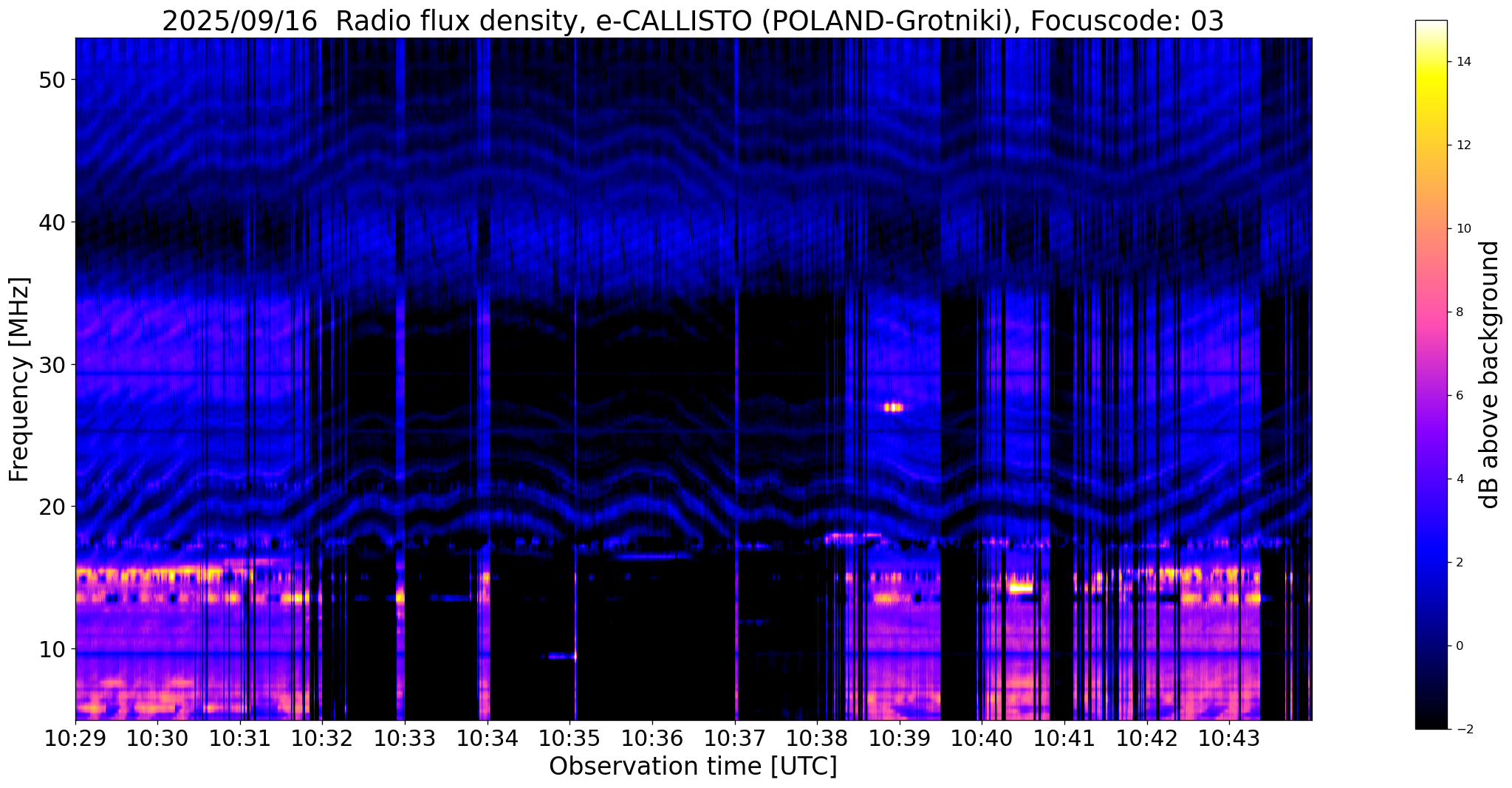Click the 50 MHz frequency tick label
Viewport: 1512px width, 788px height.
click(51, 80)
